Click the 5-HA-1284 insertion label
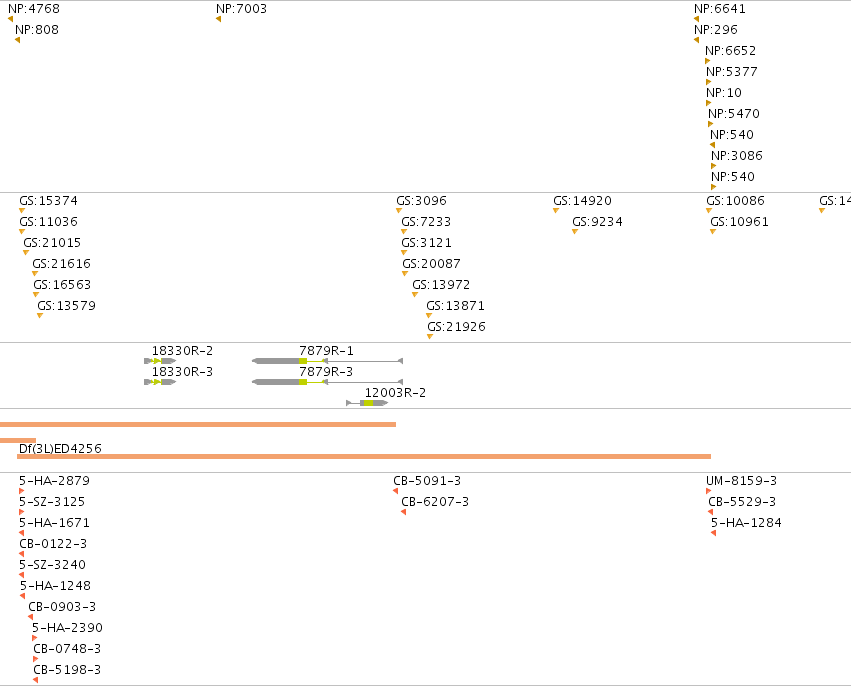Image resolution: width=851 pixels, height=686 pixels. pyautogui.click(x=746, y=523)
